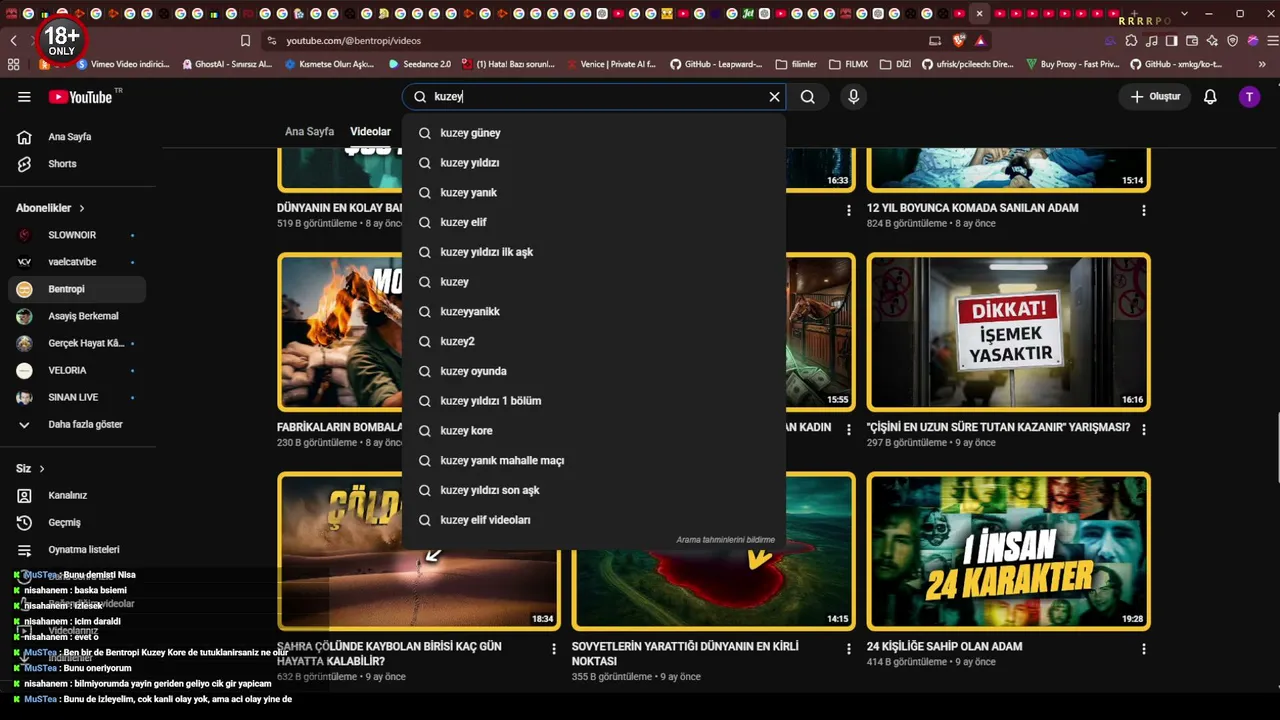Bookmark this page with the address bar icon
This screenshot has width=1280, height=720.
[245, 41]
